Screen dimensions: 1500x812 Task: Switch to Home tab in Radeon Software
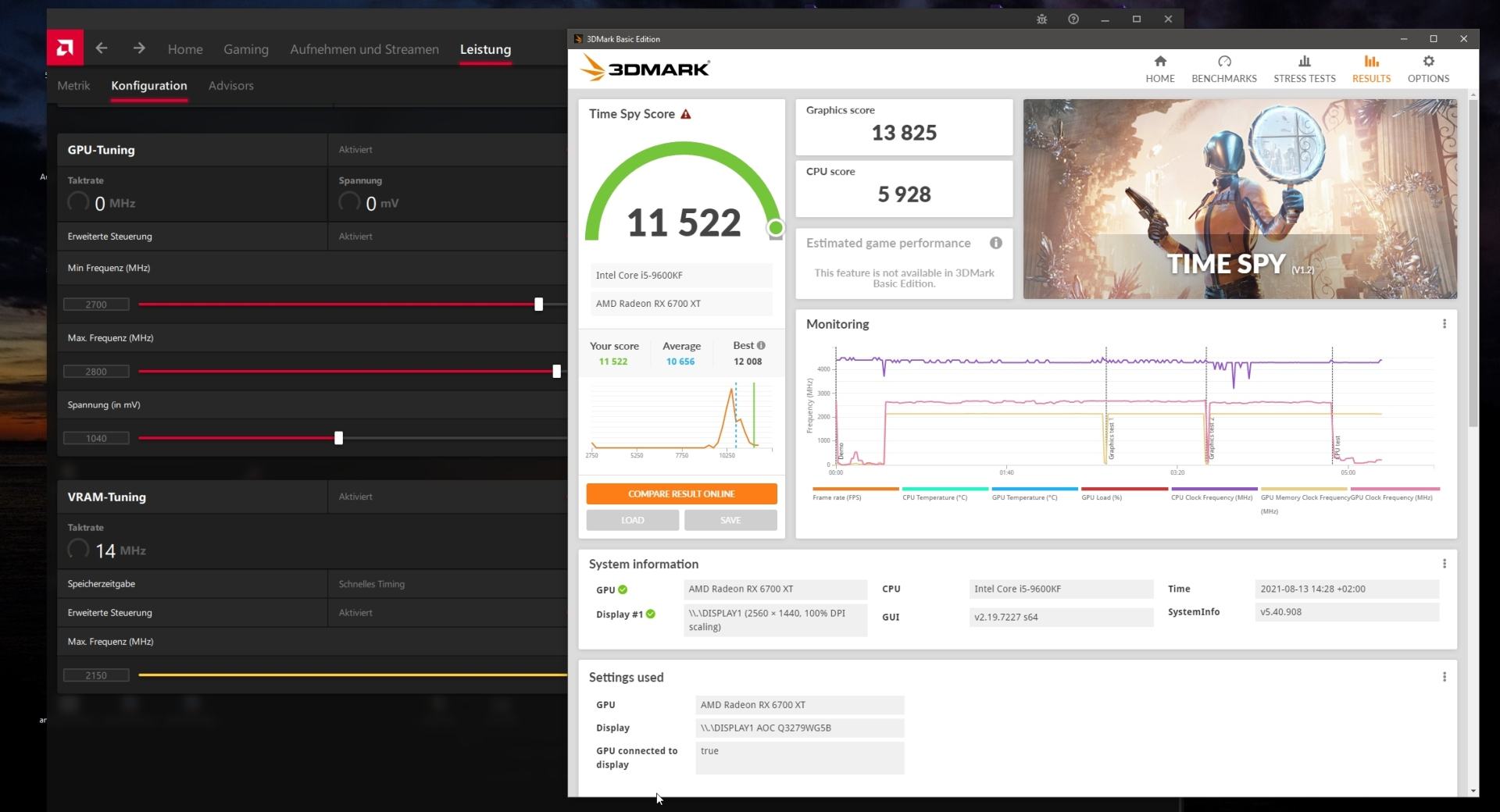[185, 49]
